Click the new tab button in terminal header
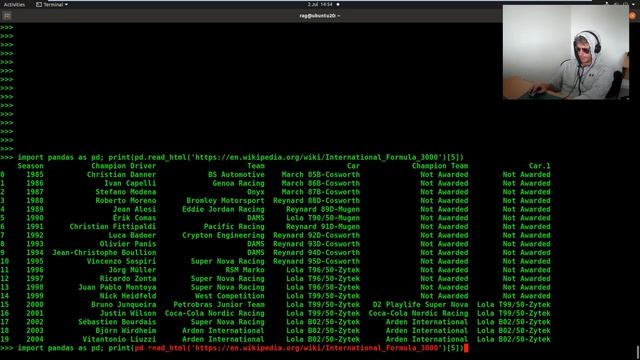Image resolution: width=640 pixels, height=360 pixels. point(7,16)
